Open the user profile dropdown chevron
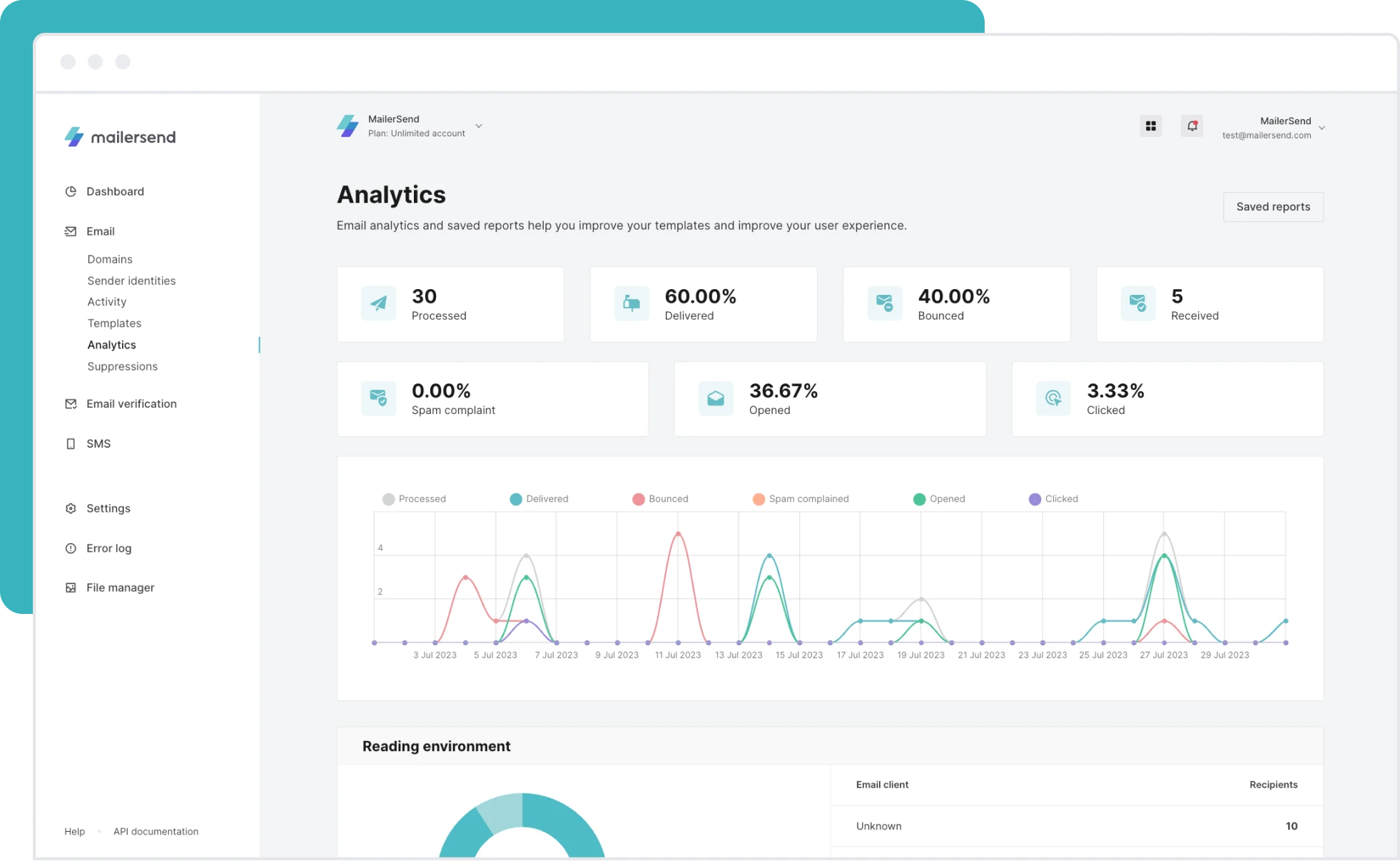 click(x=1322, y=129)
